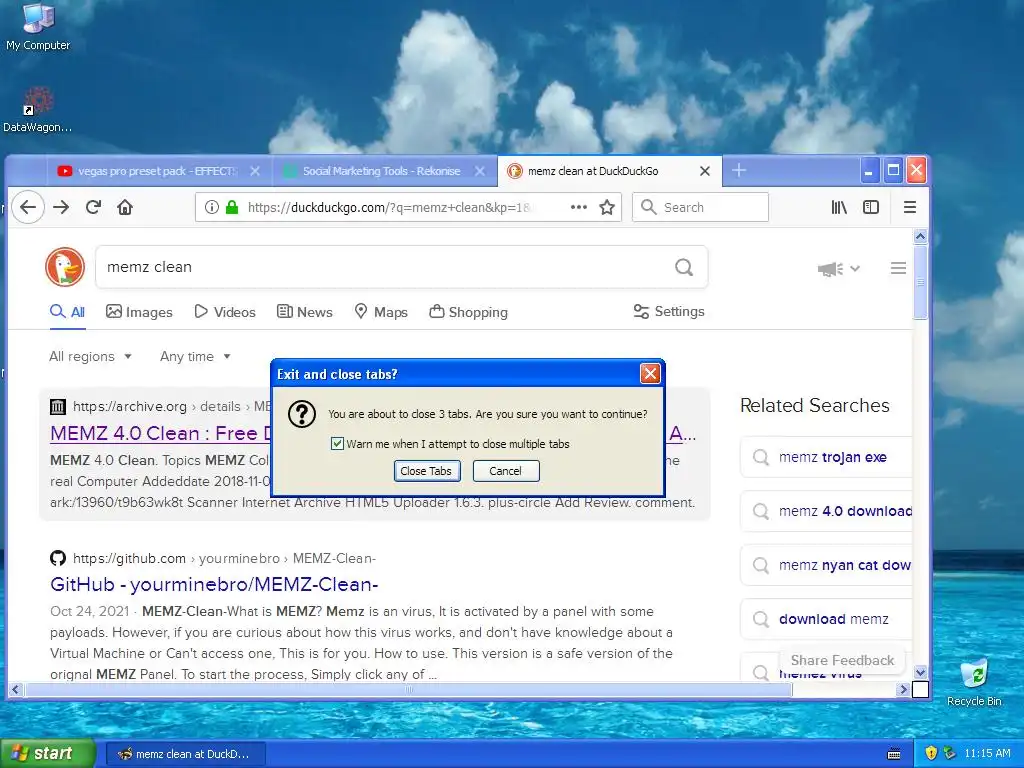The height and width of the screenshot is (768, 1024).
Task: Open the MEMZ 4.0 Clean archive.org result
Action: point(160,433)
